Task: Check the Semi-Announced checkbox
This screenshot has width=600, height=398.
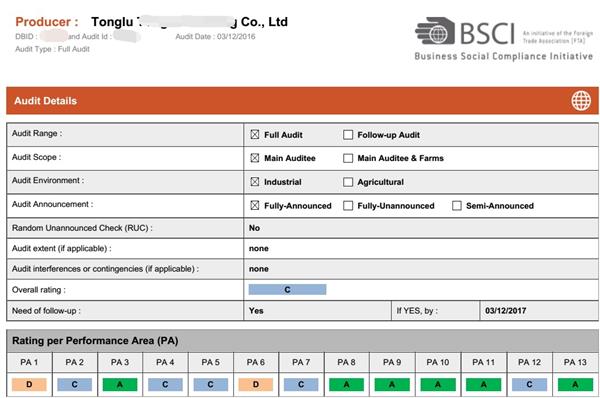Action: click(x=457, y=206)
